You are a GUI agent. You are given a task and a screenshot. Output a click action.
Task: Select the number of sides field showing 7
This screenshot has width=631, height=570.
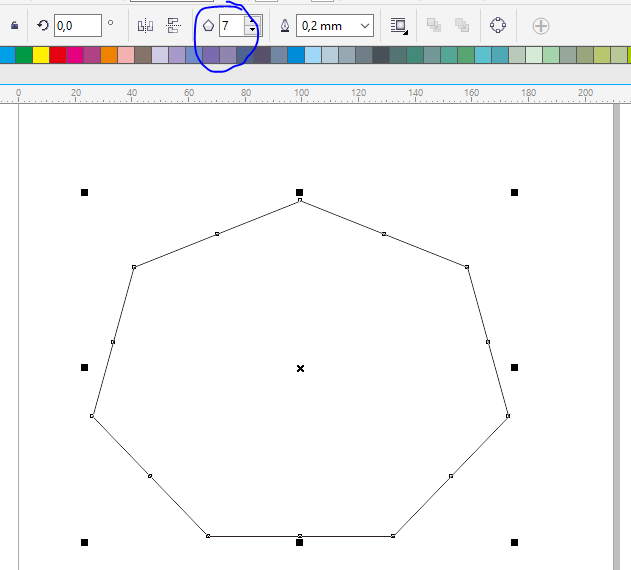[x=231, y=26]
